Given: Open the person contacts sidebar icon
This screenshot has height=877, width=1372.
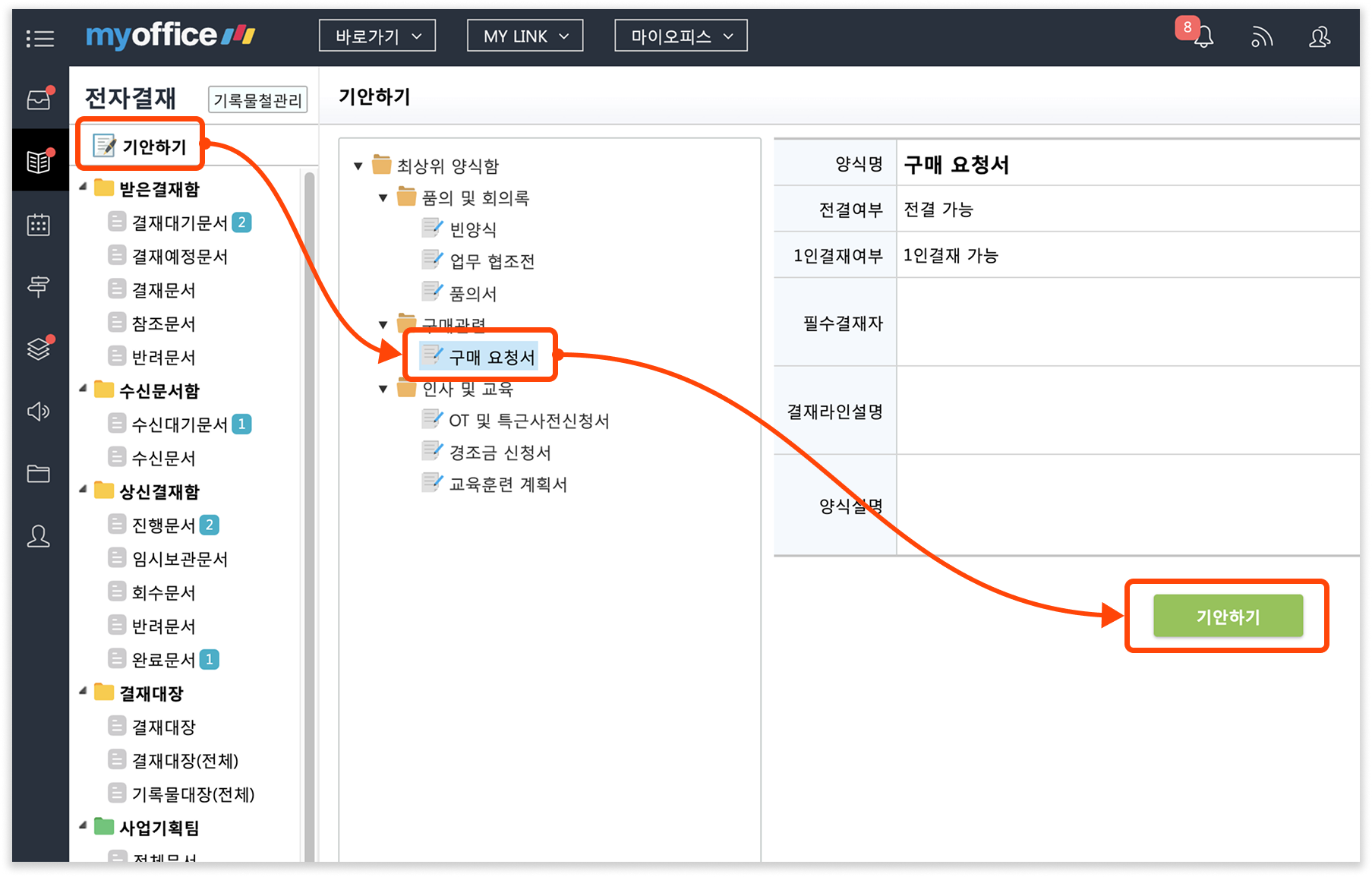Looking at the screenshot, I should (39, 536).
